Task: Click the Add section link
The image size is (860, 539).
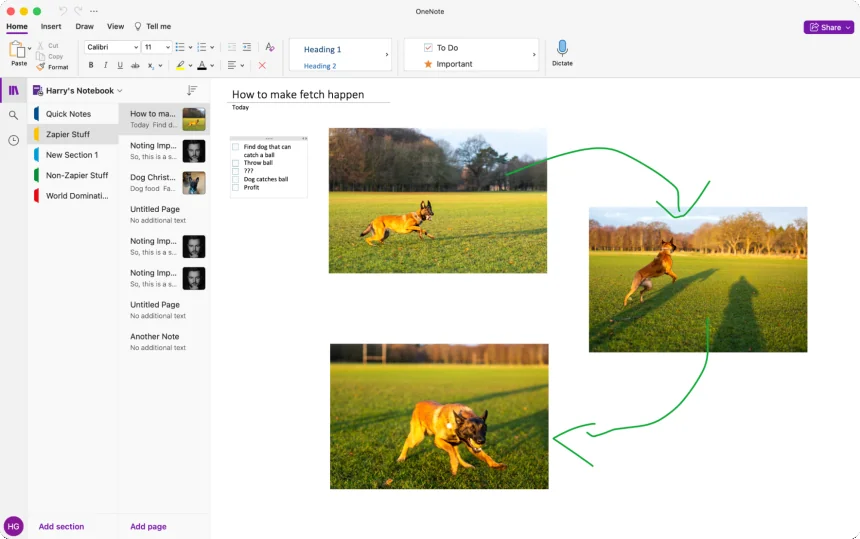Action: pyautogui.click(x=61, y=526)
